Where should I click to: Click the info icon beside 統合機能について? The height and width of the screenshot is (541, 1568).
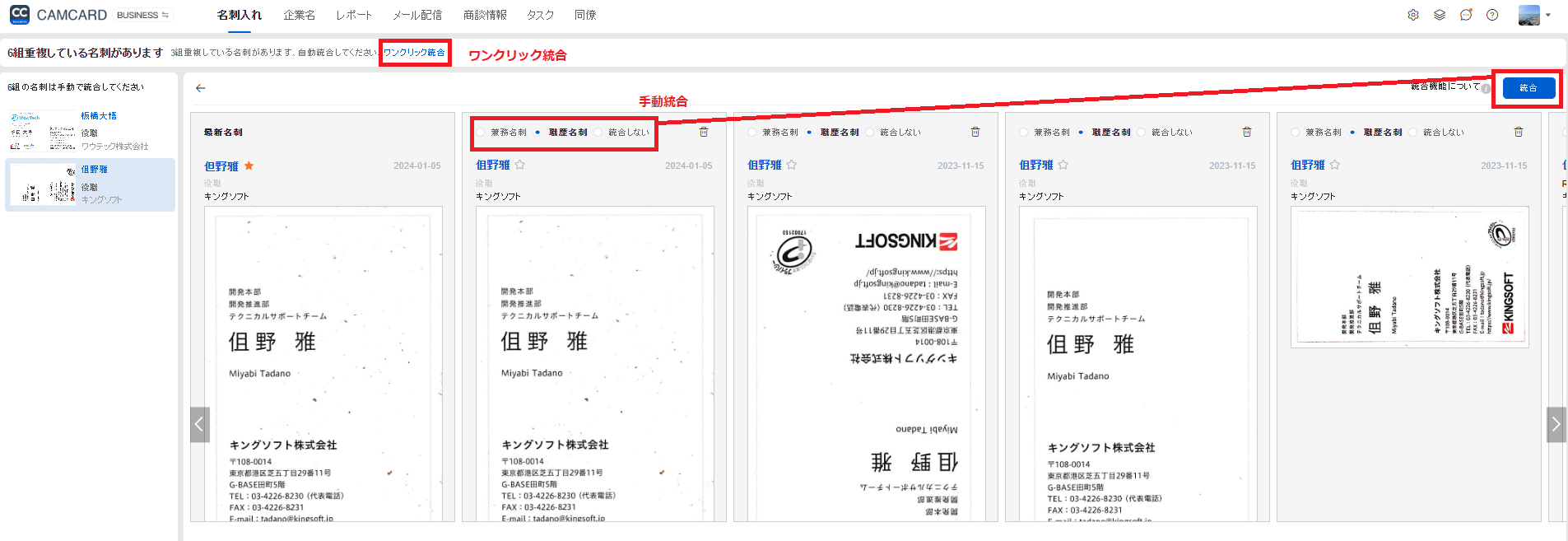1486,89
